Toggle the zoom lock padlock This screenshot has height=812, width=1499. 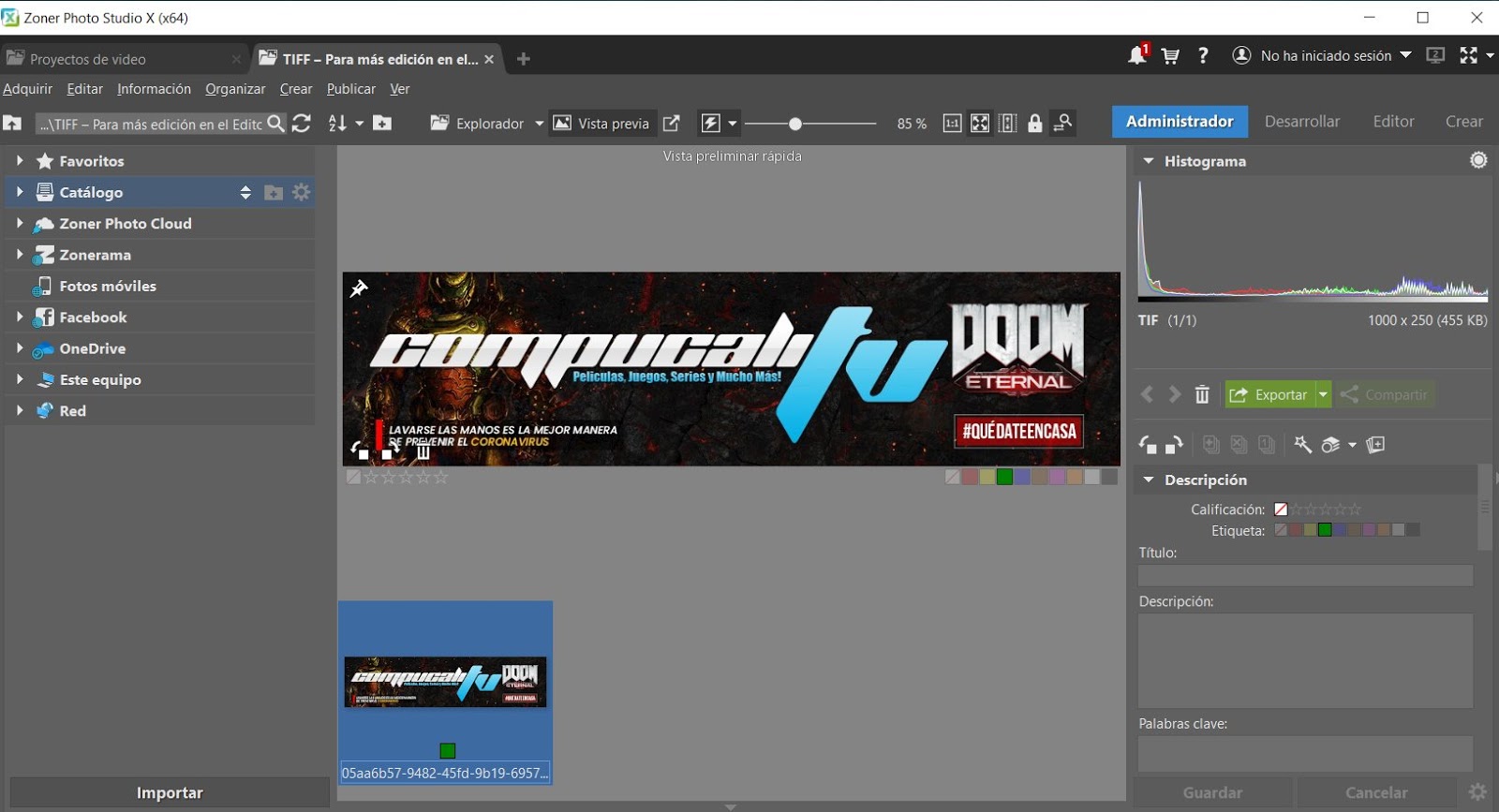1035,124
